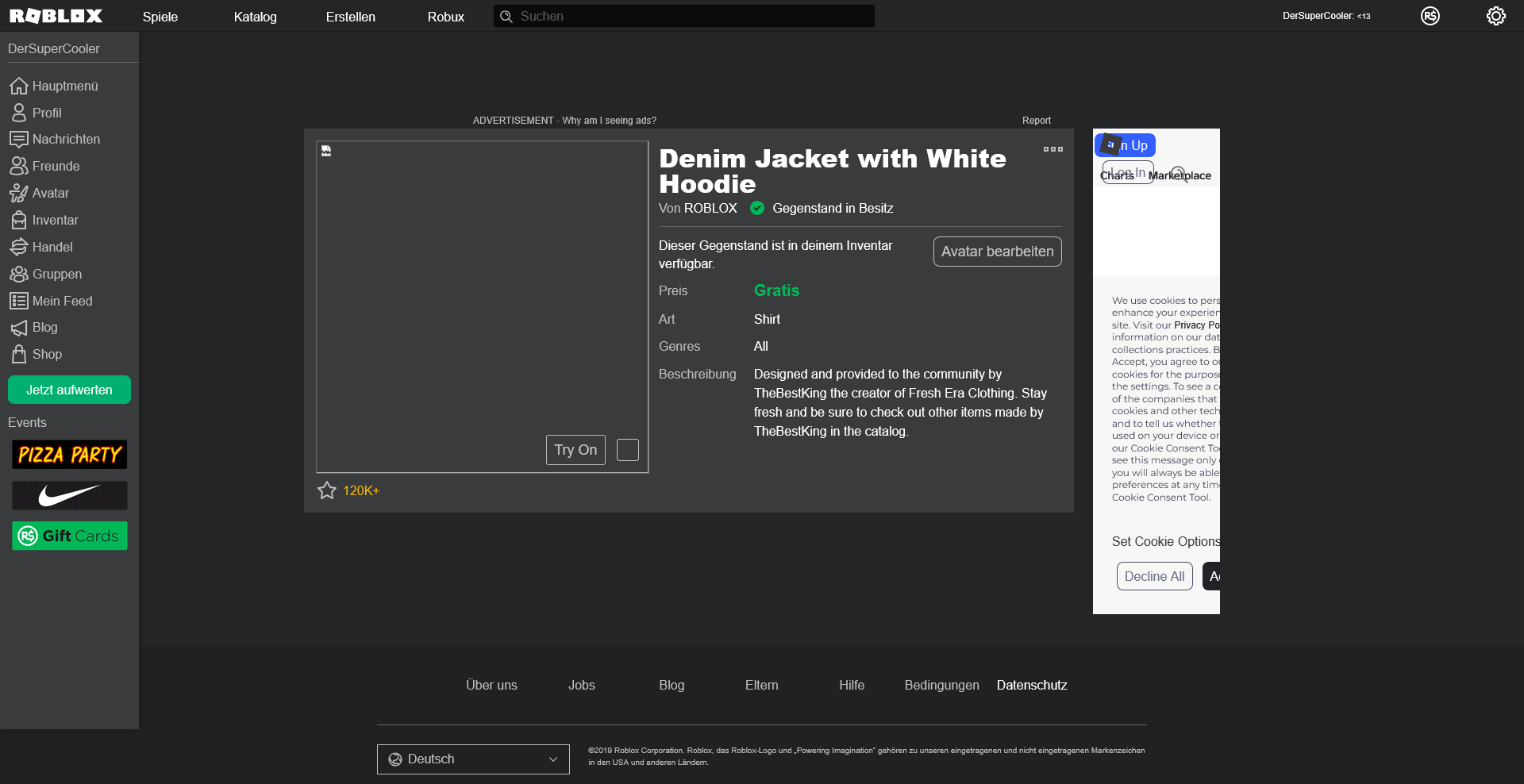
Task: Open the Pizza Party event banner
Action: [x=69, y=455]
